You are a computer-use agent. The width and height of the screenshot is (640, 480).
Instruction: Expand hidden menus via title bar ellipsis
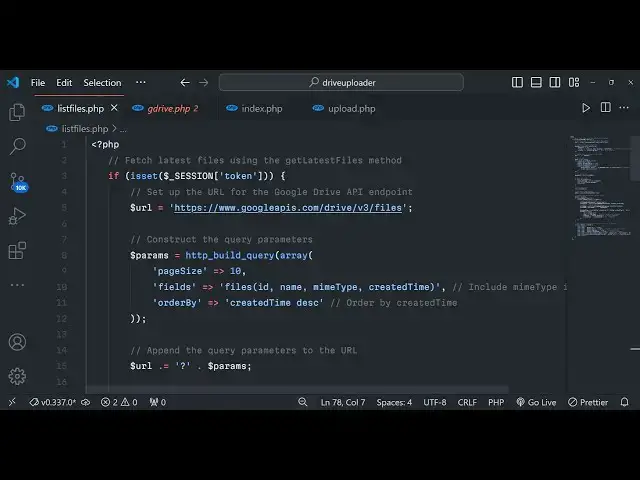141,82
